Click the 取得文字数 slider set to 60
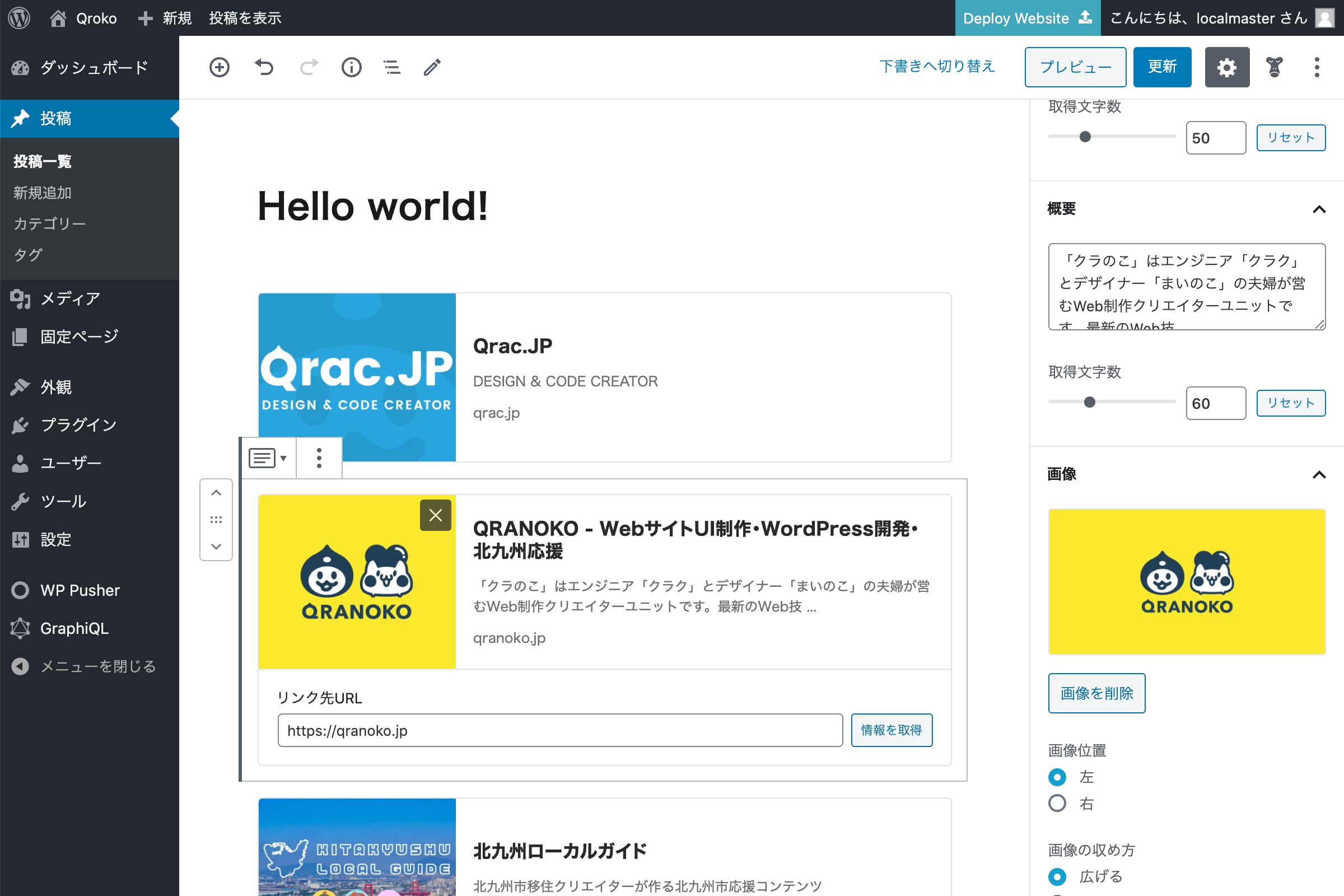Image resolution: width=1344 pixels, height=896 pixels. (1112, 402)
